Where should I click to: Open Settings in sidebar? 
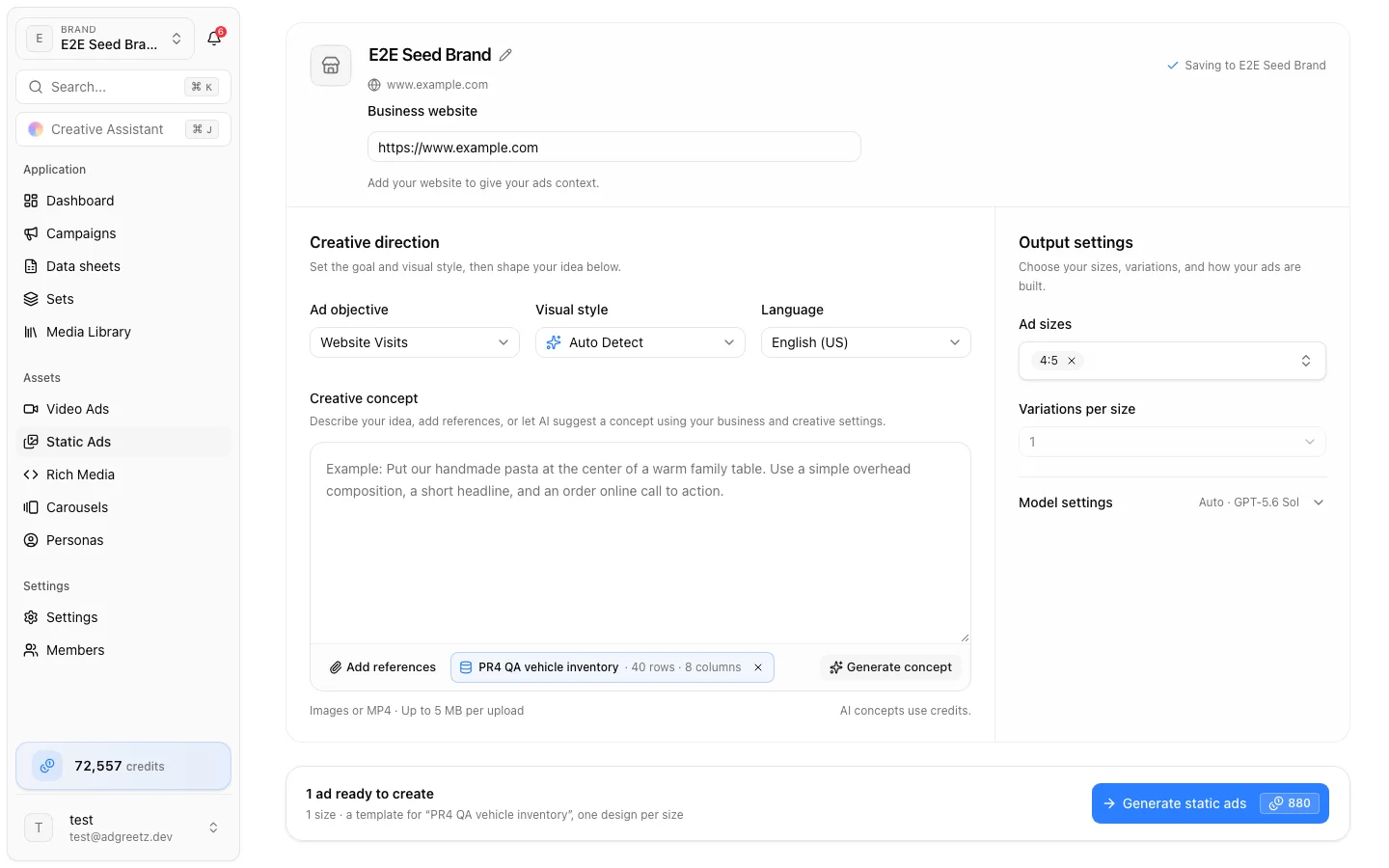click(x=123, y=617)
